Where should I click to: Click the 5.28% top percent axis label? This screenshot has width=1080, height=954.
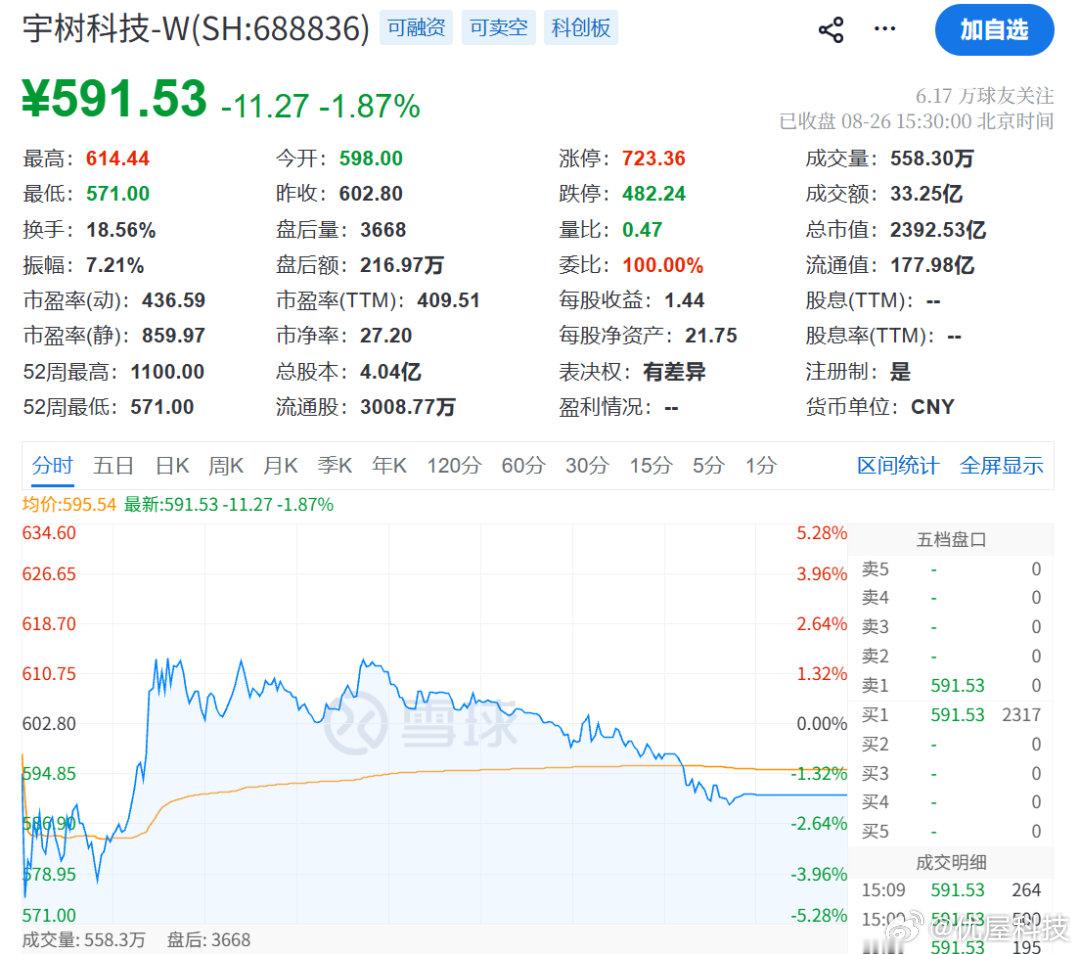coord(822,533)
